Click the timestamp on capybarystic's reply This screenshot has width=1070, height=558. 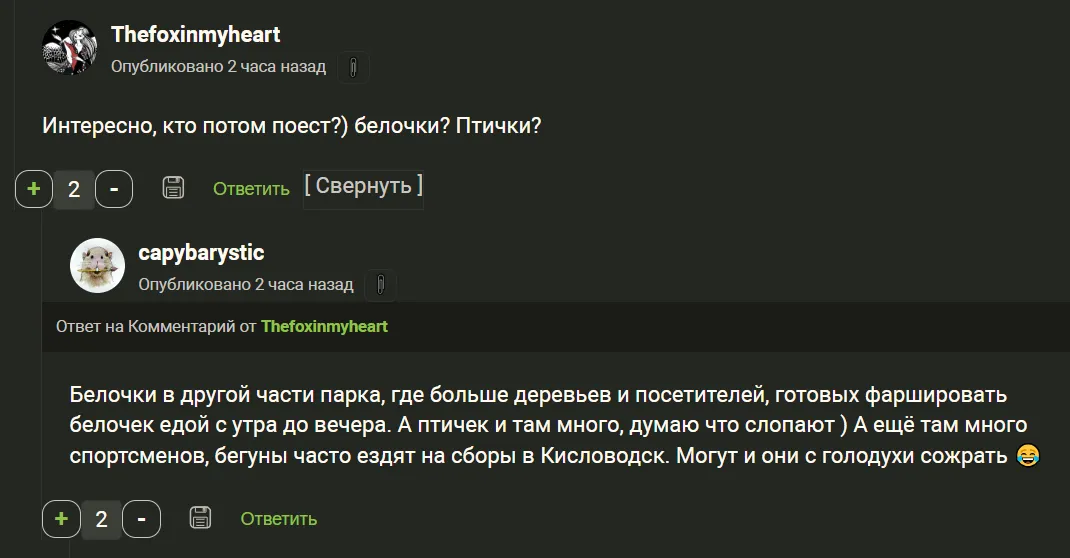point(246,284)
